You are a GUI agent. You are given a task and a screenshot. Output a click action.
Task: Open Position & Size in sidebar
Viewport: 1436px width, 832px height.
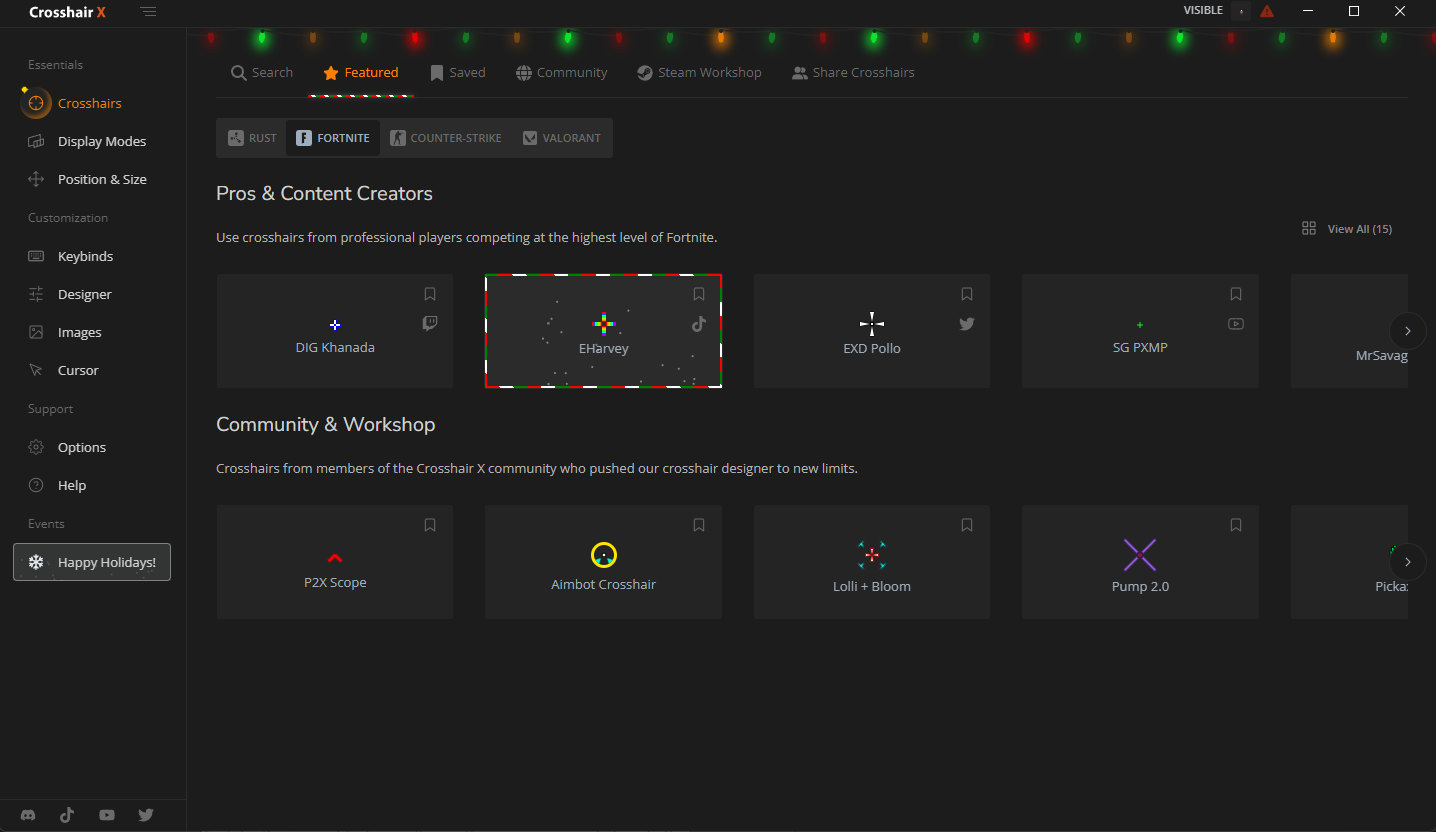pyautogui.click(x=102, y=180)
